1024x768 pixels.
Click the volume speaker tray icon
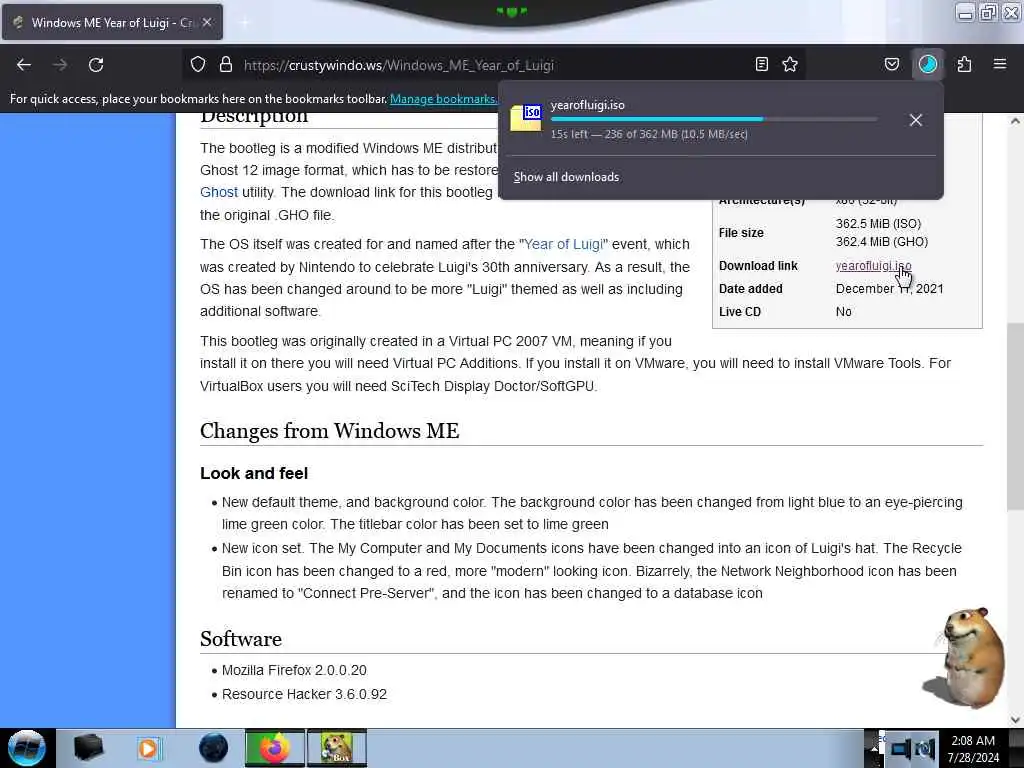click(925, 748)
